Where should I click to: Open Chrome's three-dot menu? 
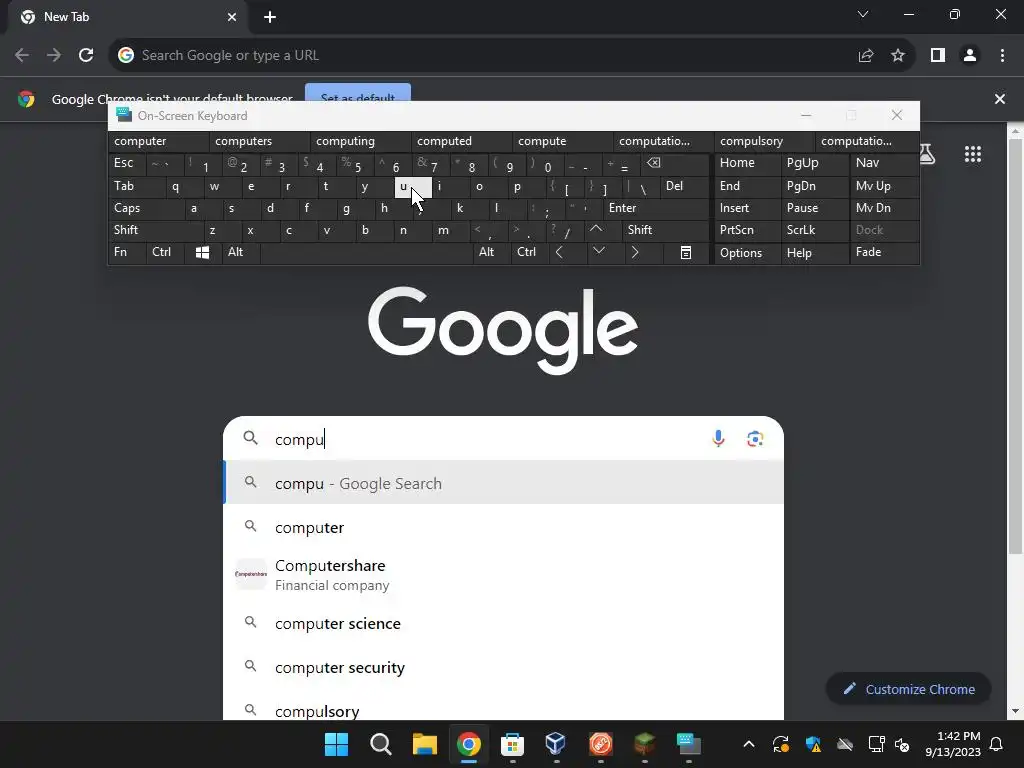(x=1002, y=56)
